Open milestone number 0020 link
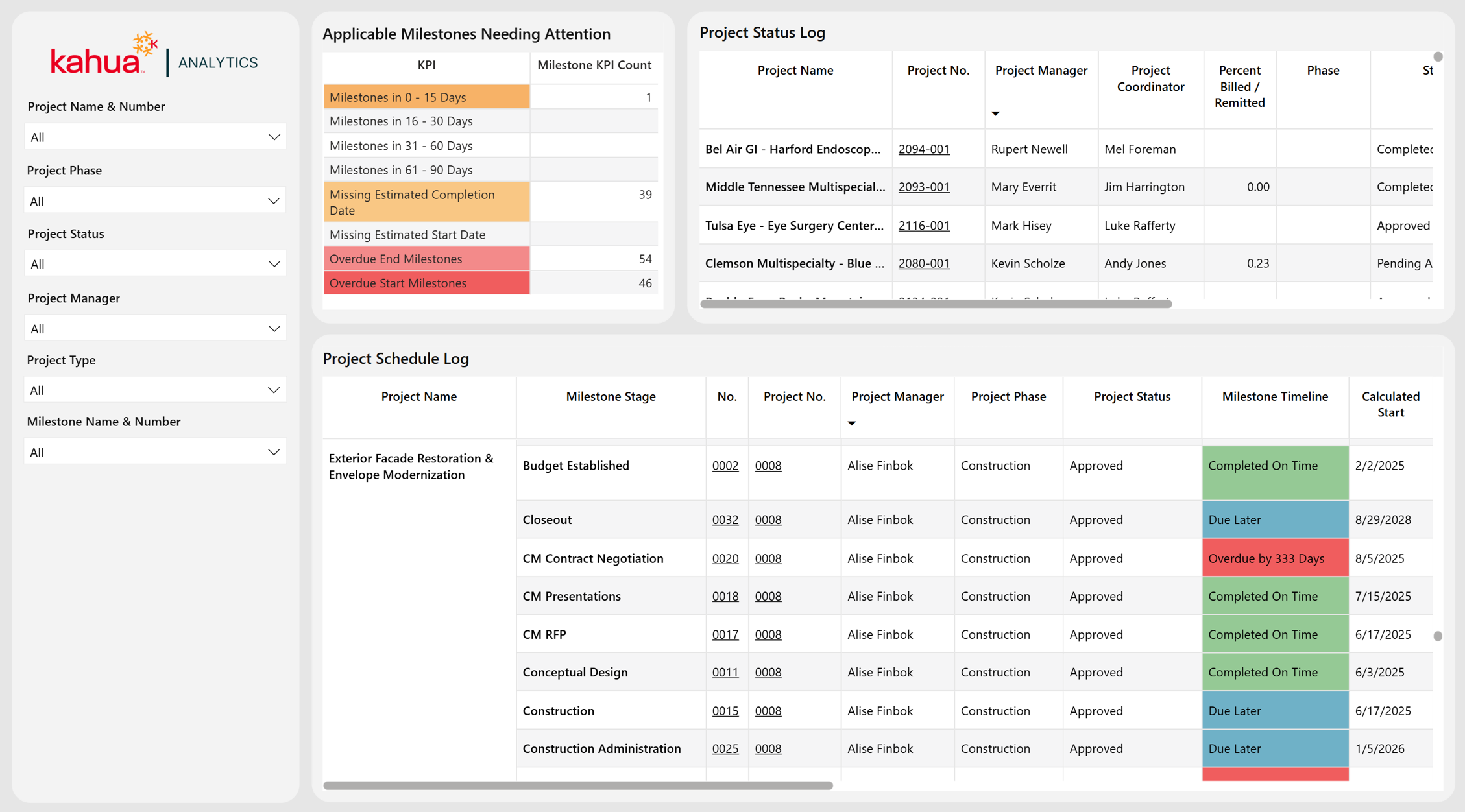This screenshot has height=812, width=1465. click(x=725, y=558)
